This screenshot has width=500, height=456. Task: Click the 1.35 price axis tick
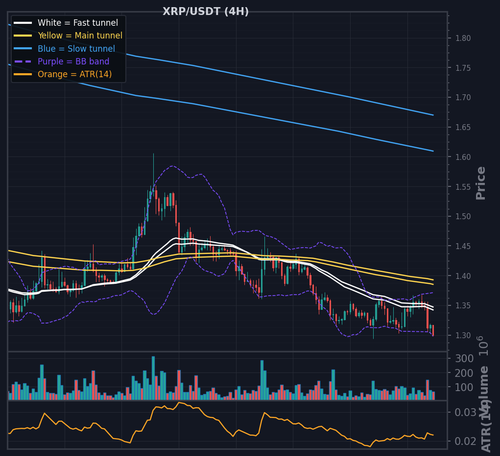tap(463, 306)
